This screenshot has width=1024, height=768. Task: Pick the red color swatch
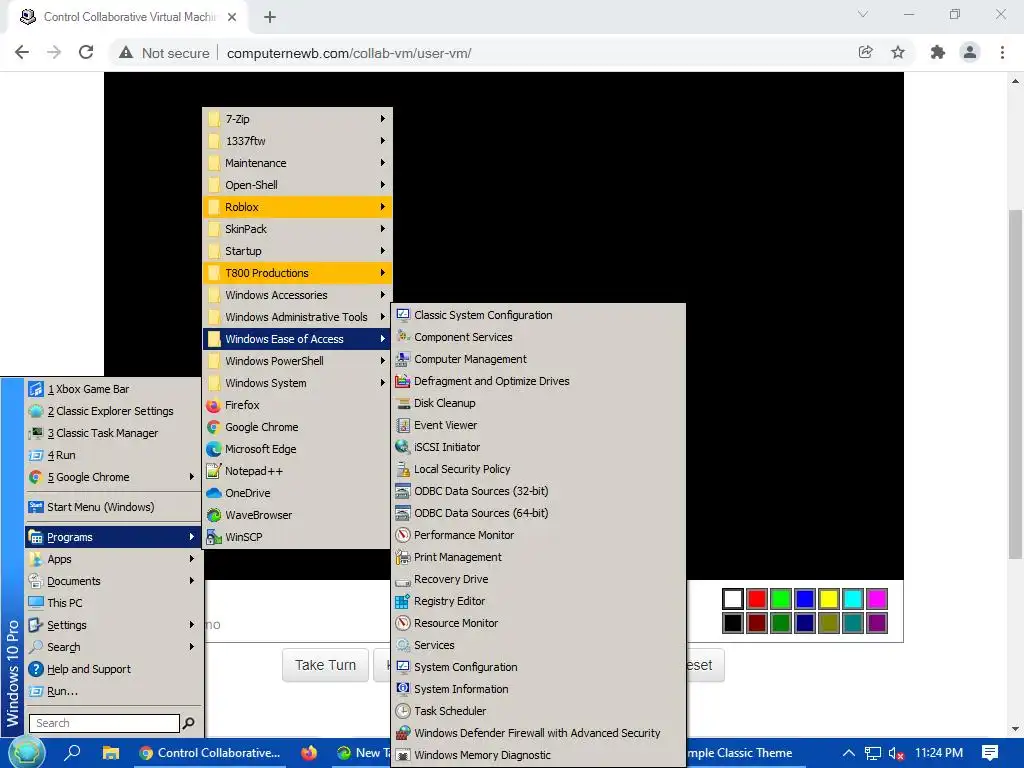757,599
